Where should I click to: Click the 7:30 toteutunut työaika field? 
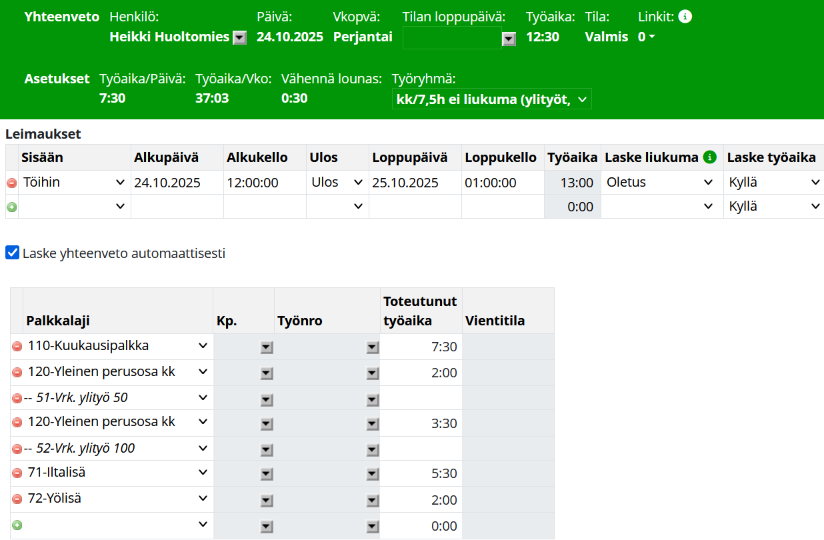(421, 346)
